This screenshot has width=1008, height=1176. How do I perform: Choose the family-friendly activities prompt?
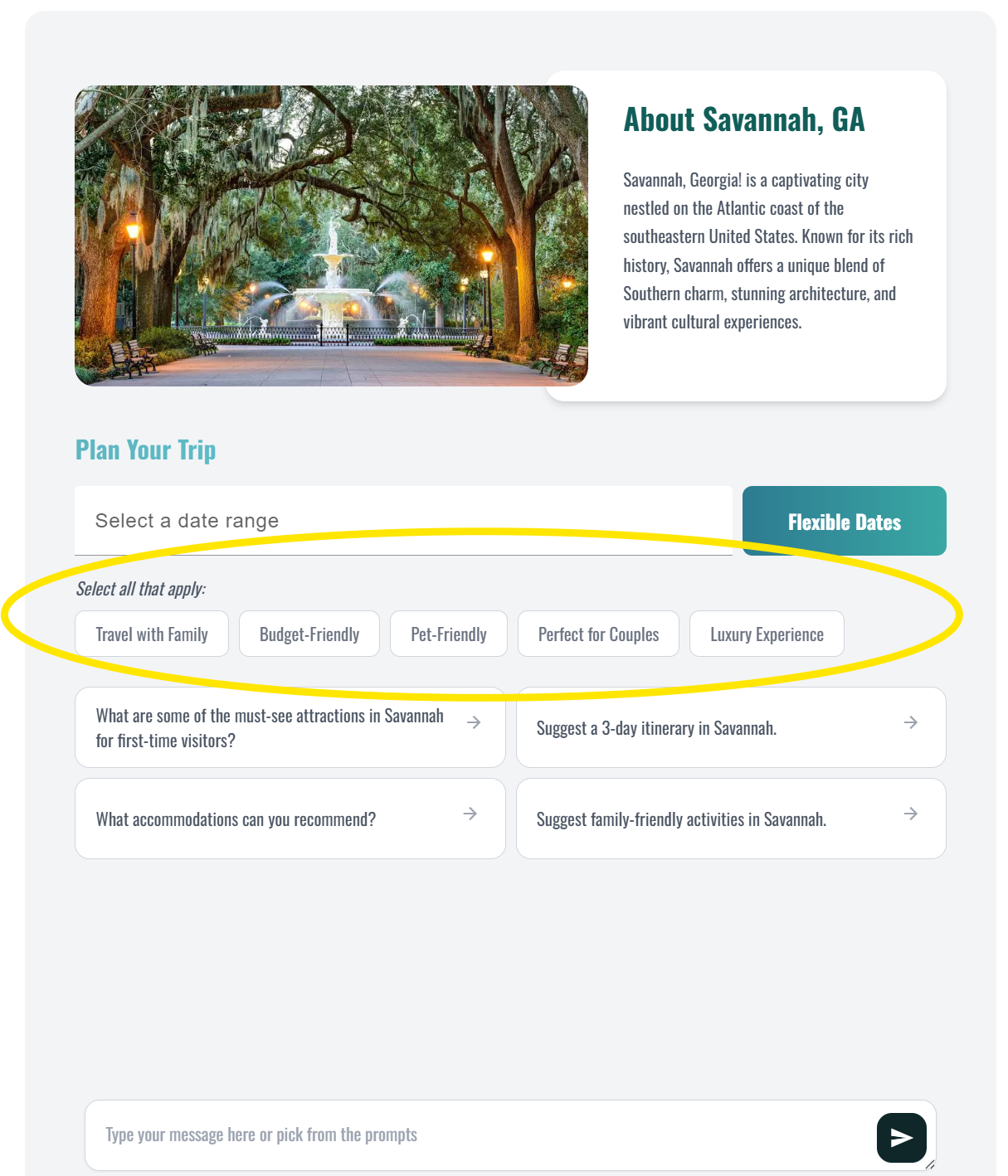click(731, 819)
